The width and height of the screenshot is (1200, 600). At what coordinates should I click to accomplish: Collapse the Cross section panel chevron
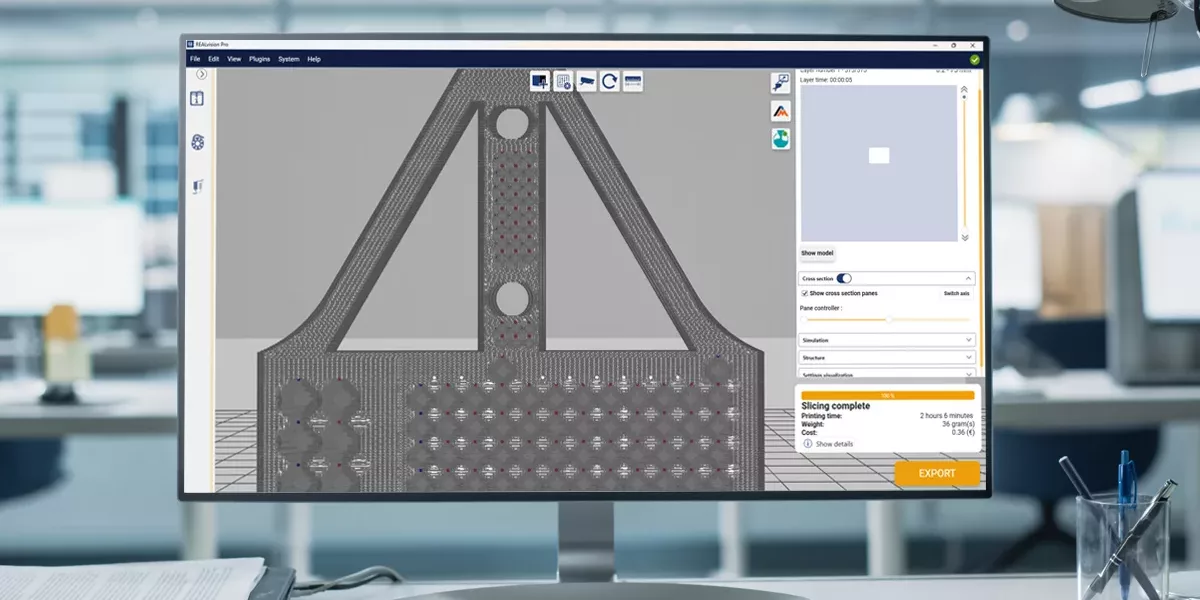[967, 279]
